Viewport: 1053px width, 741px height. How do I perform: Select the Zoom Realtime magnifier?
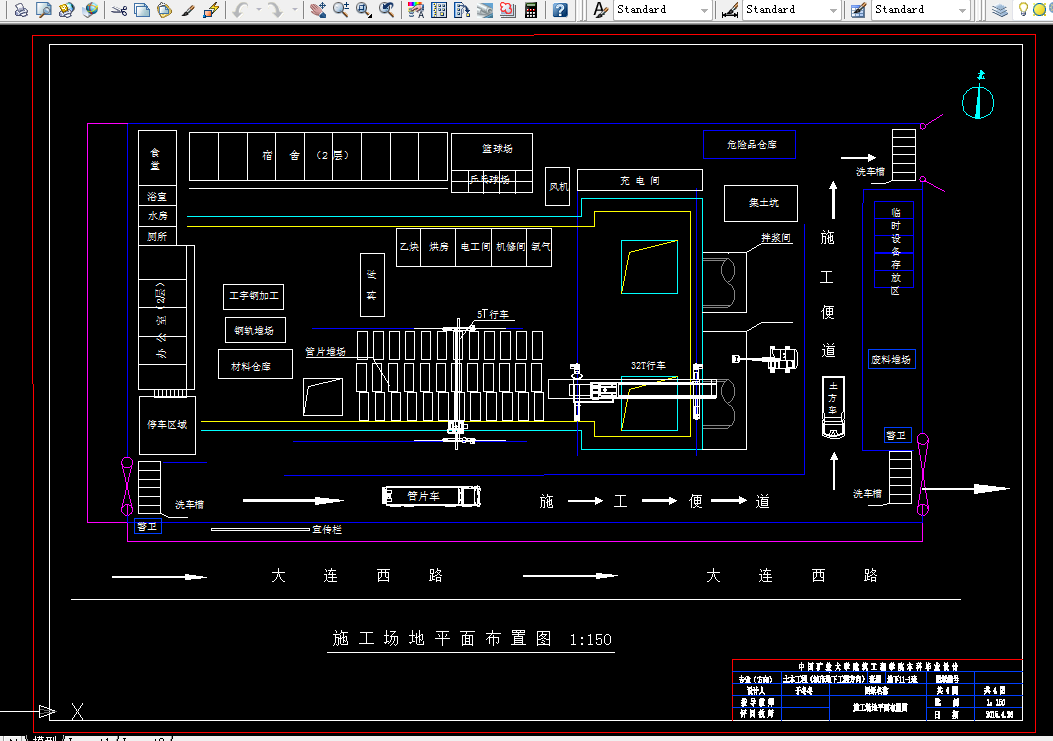340,9
